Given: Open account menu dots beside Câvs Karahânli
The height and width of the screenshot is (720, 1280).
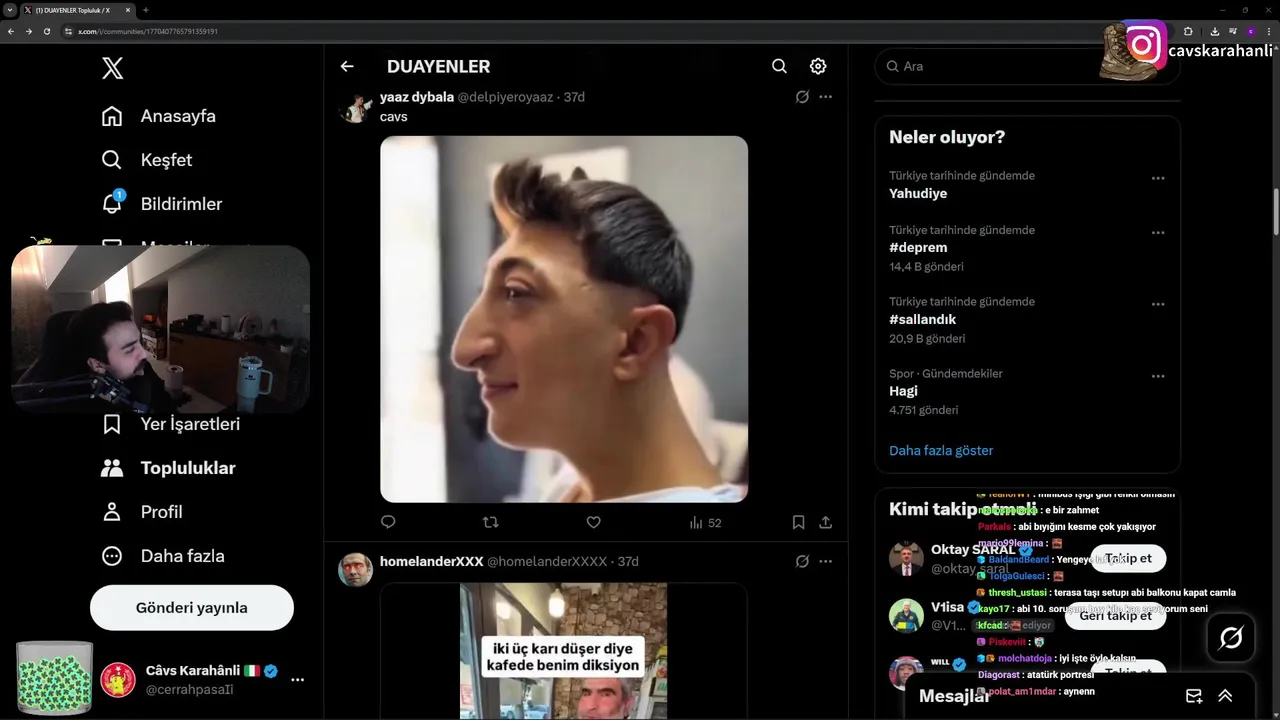Looking at the screenshot, I should click(x=297, y=680).
